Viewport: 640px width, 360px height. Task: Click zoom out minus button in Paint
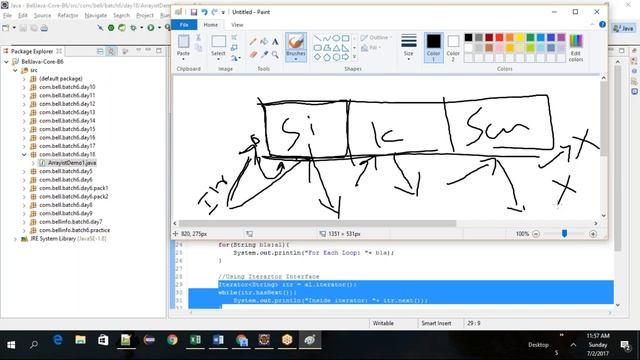pyautogui.click(x=536, y=234)
